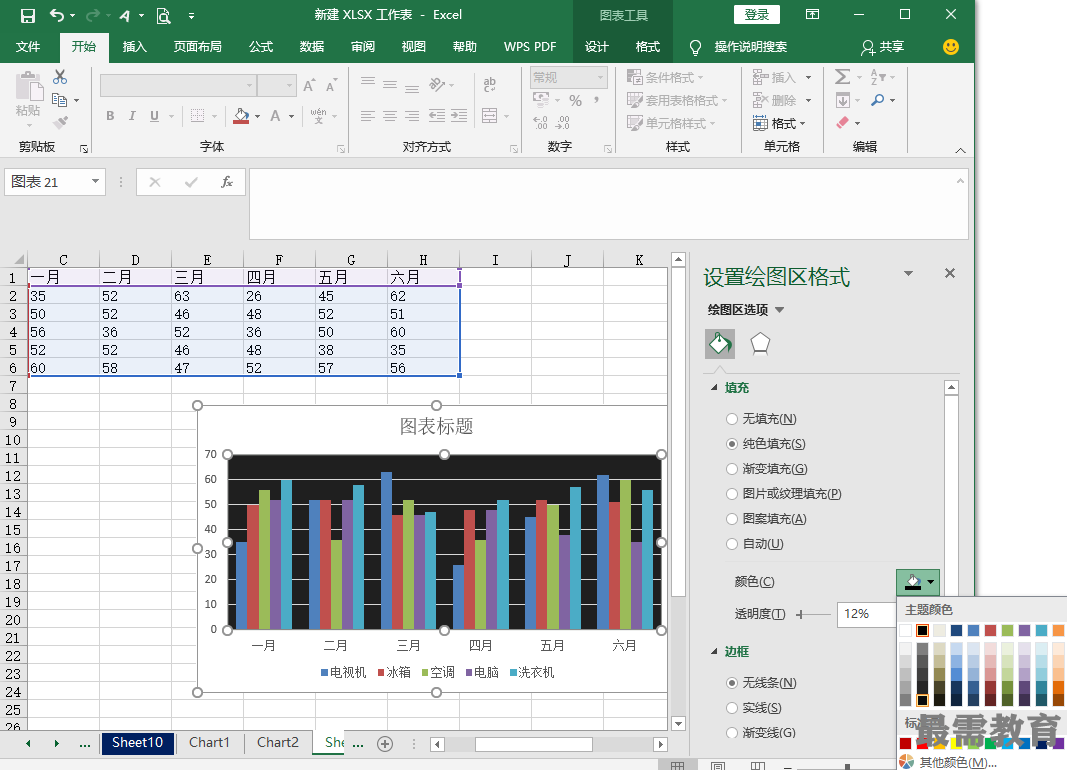Click the percent style icon
The image size is (1067, 770).
click(x=576, y=101)
